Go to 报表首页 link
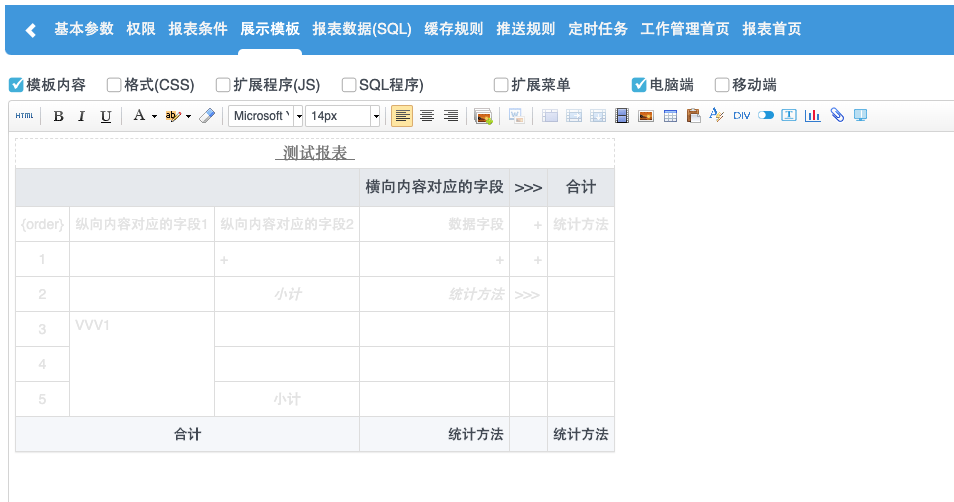Screen dimensions: 954x502 [771, 29]
